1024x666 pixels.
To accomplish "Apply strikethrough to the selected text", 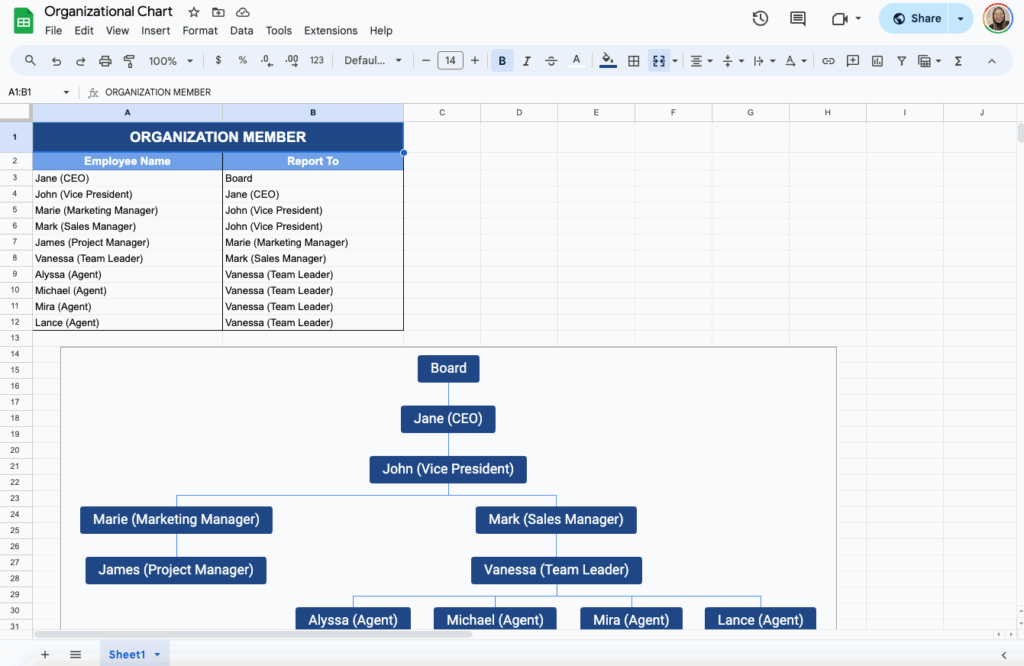I will [x=551, y=60].
